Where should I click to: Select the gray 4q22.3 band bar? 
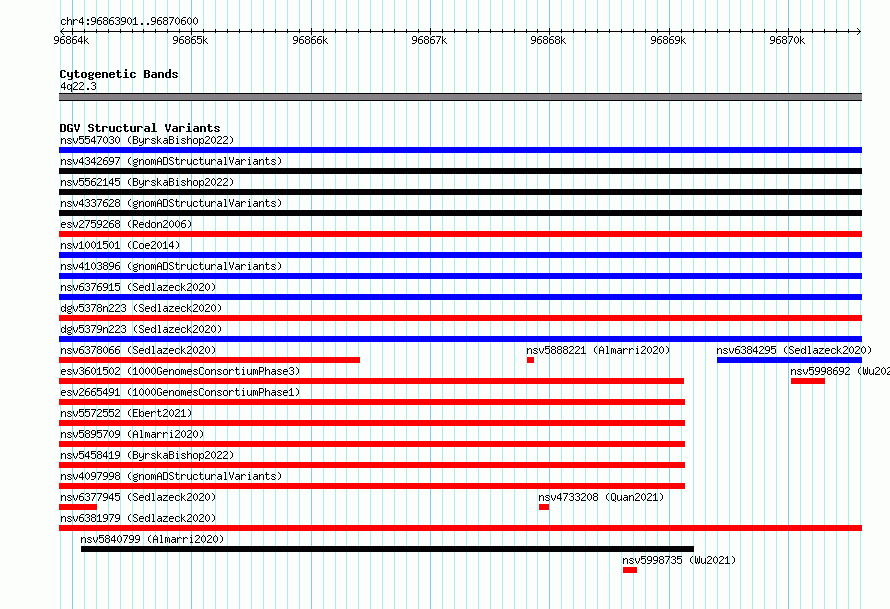(460, 97)
